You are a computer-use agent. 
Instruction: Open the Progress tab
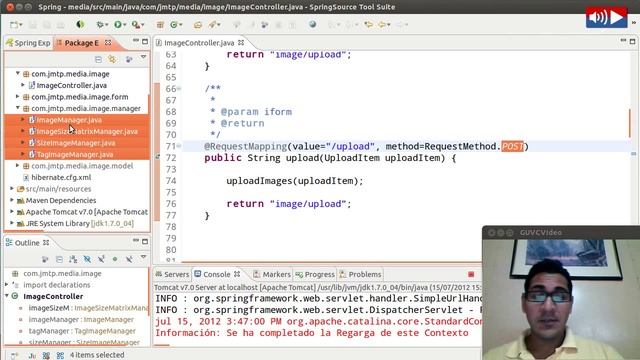tap(315, 274)
